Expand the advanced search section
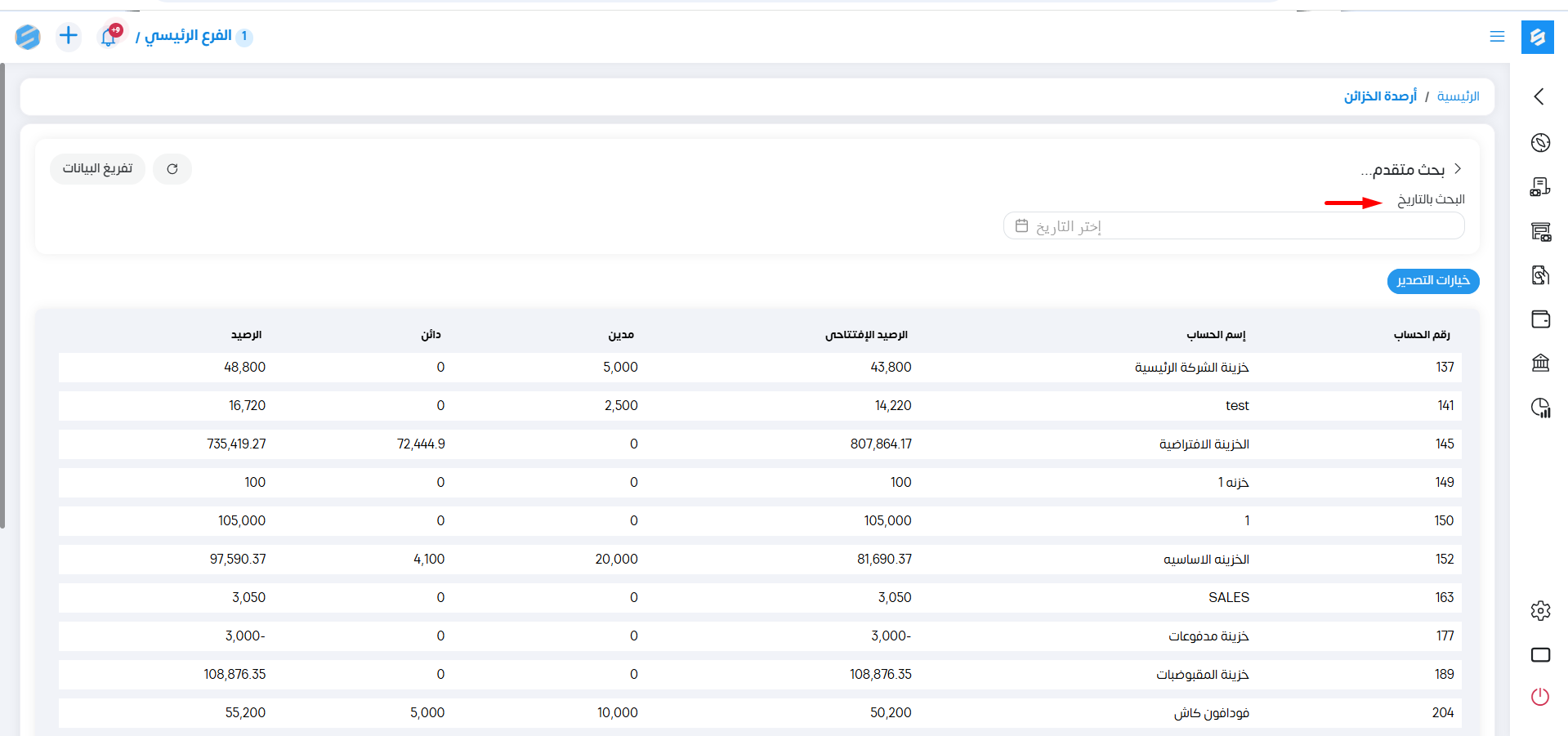This screenshot has width=1568, height=736. (1410, 169)
